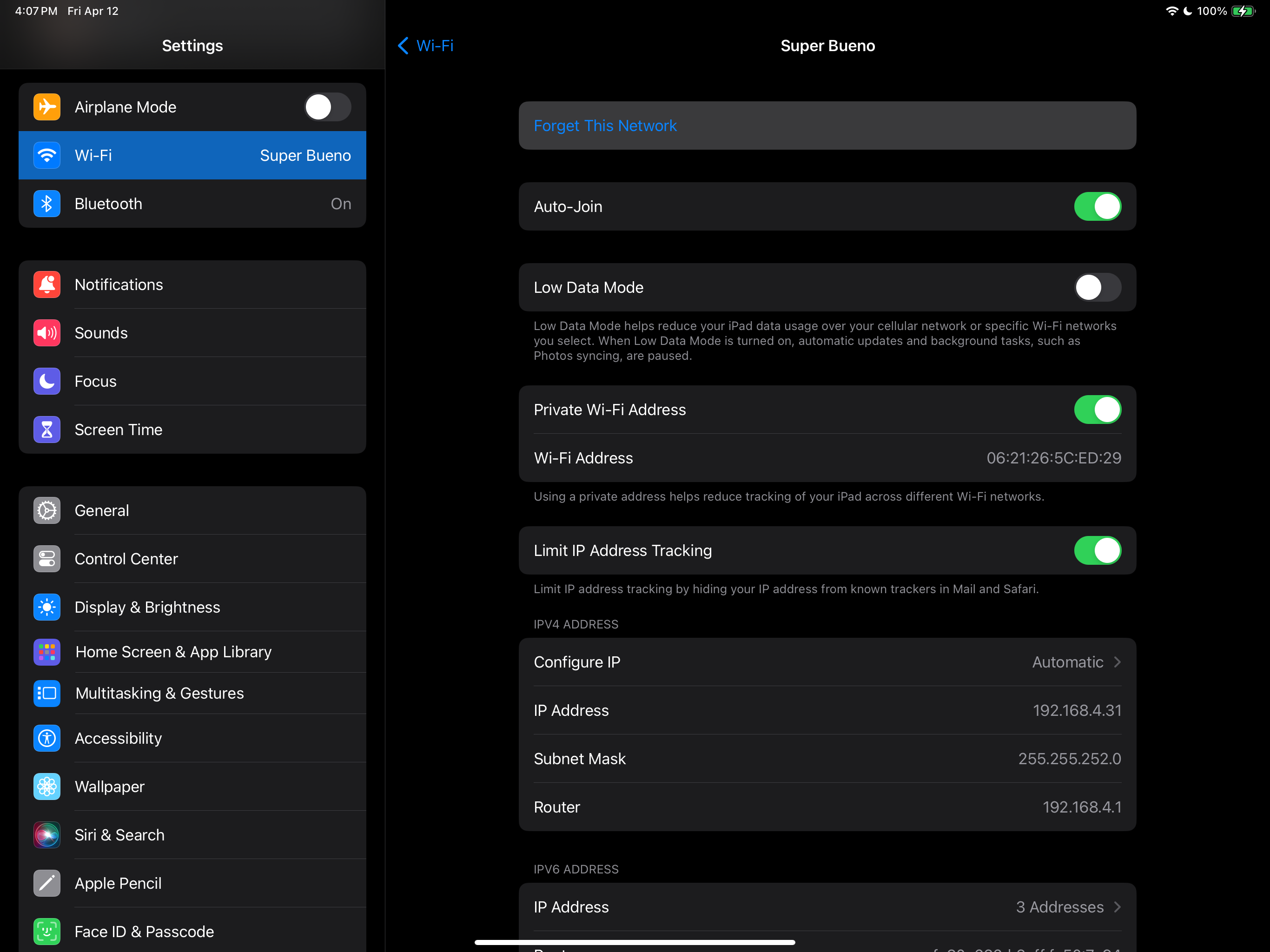The image size is (1270, 952).
Task: Expand IPv6 3 Addresses row
Action: point(827,906)
